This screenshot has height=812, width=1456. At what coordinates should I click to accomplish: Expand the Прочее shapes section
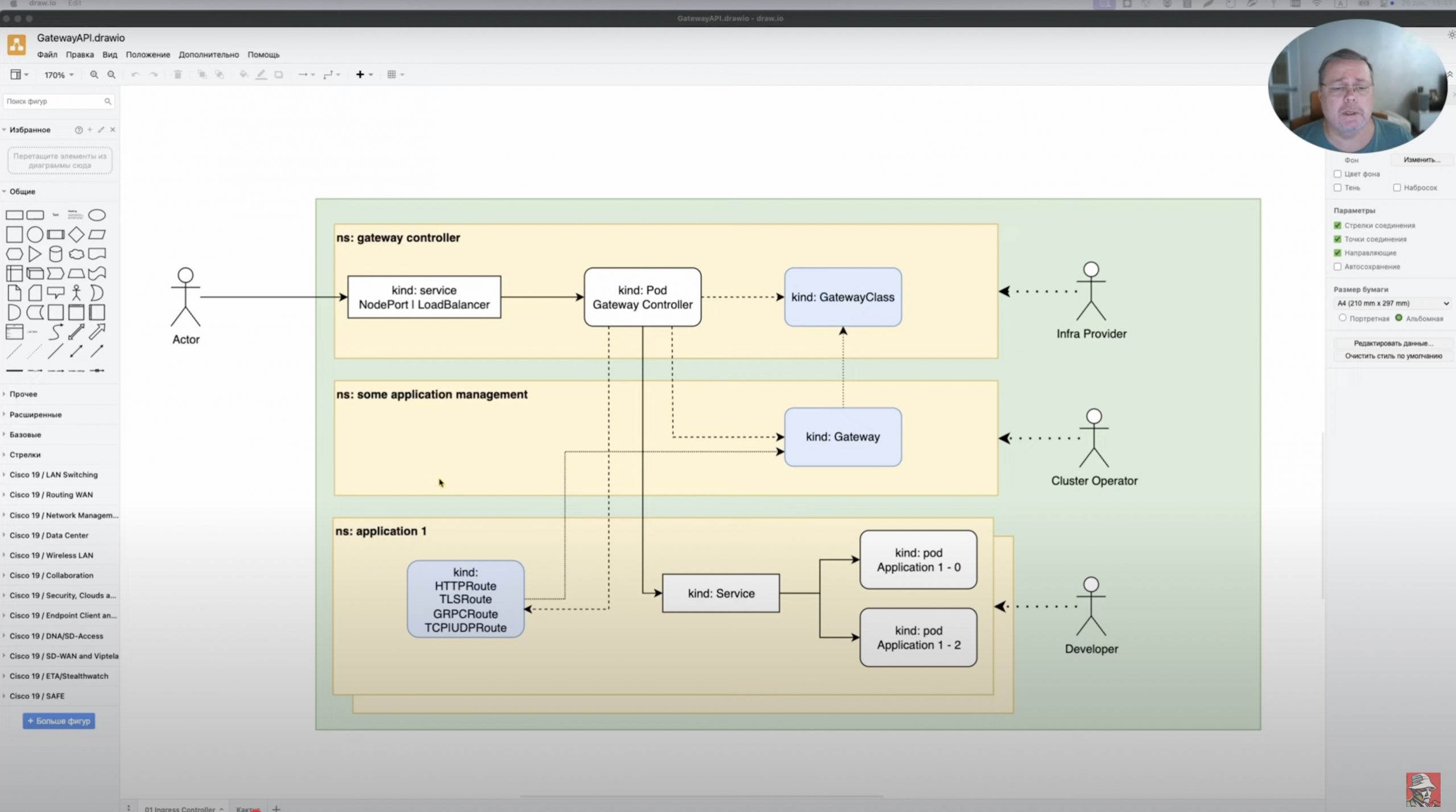pos(23,394)
